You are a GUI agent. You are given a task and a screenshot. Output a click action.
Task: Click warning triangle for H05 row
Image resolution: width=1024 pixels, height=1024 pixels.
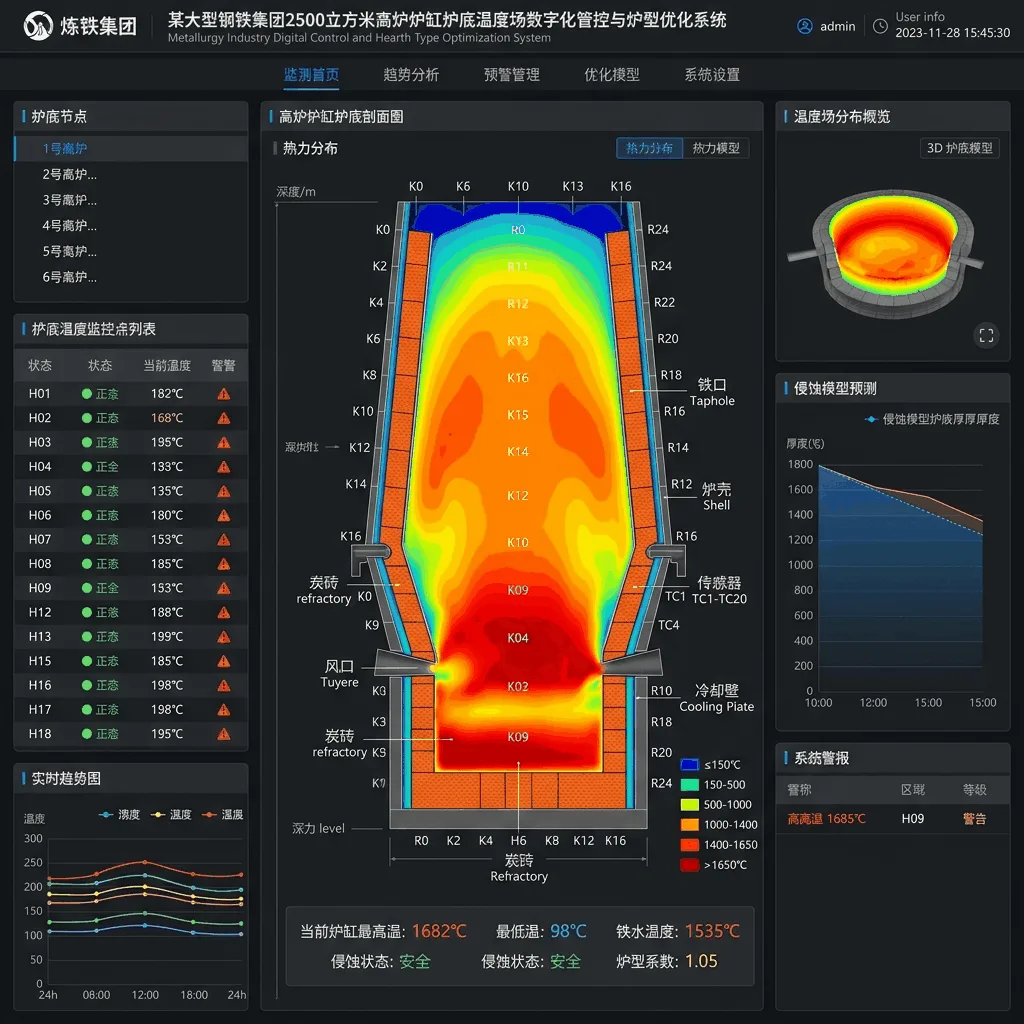point(223,490)
